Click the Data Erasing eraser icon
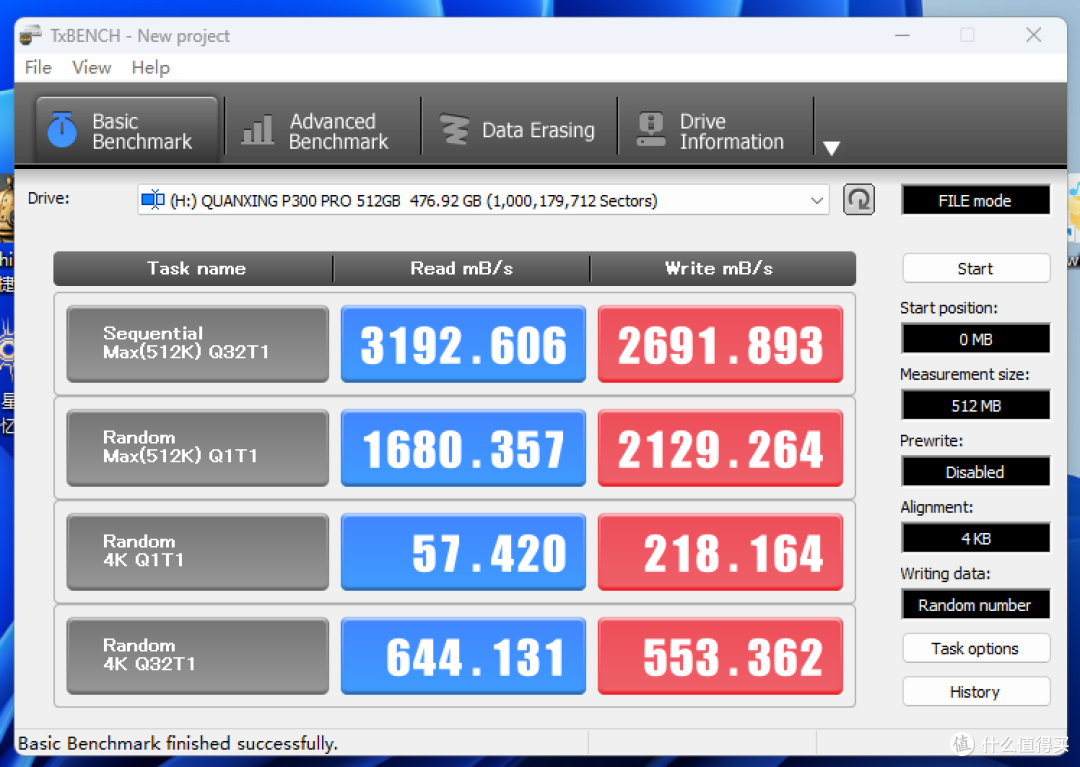This screenshot has height=767, width=1080. point(454,129)
